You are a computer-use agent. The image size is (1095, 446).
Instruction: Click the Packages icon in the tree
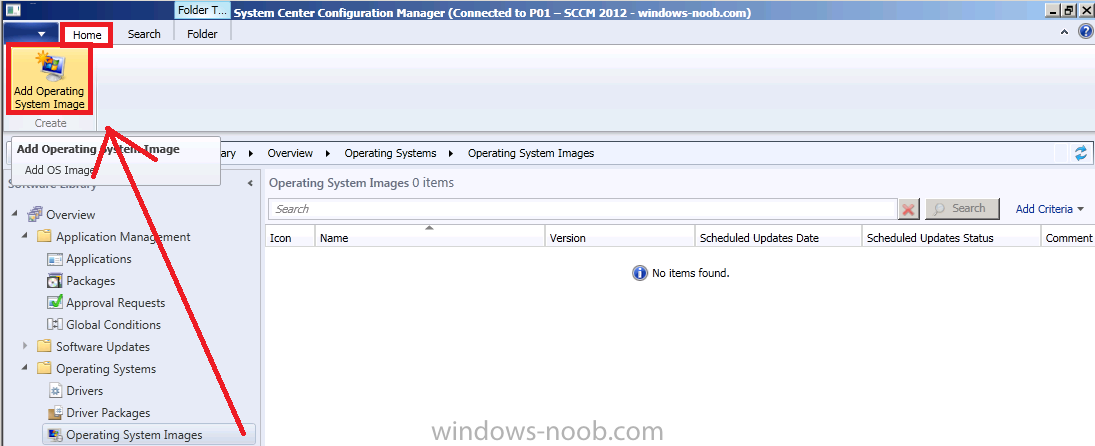(x=55, y=281)
